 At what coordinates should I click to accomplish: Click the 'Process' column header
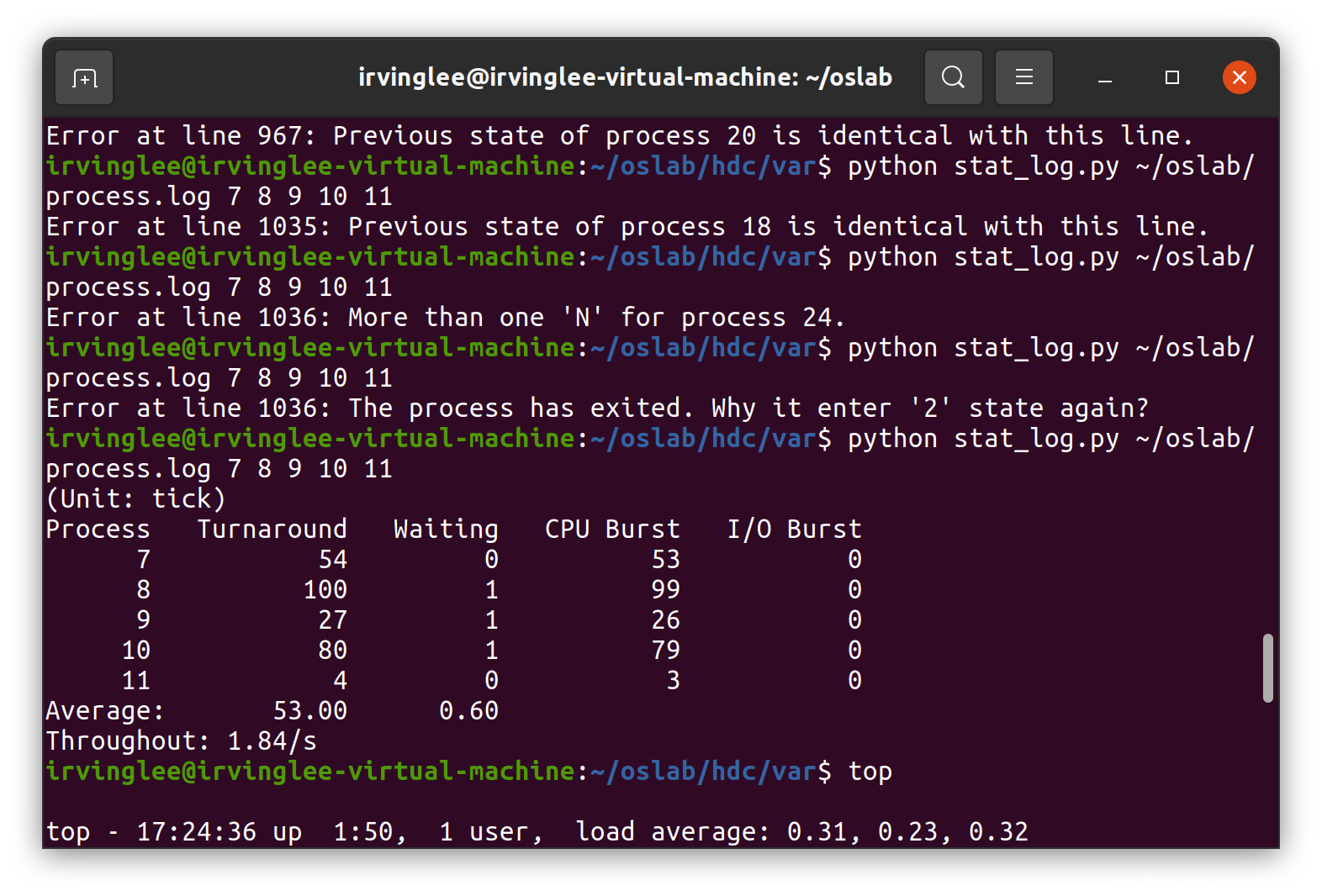pyautogui.click(x=98, y=529)
